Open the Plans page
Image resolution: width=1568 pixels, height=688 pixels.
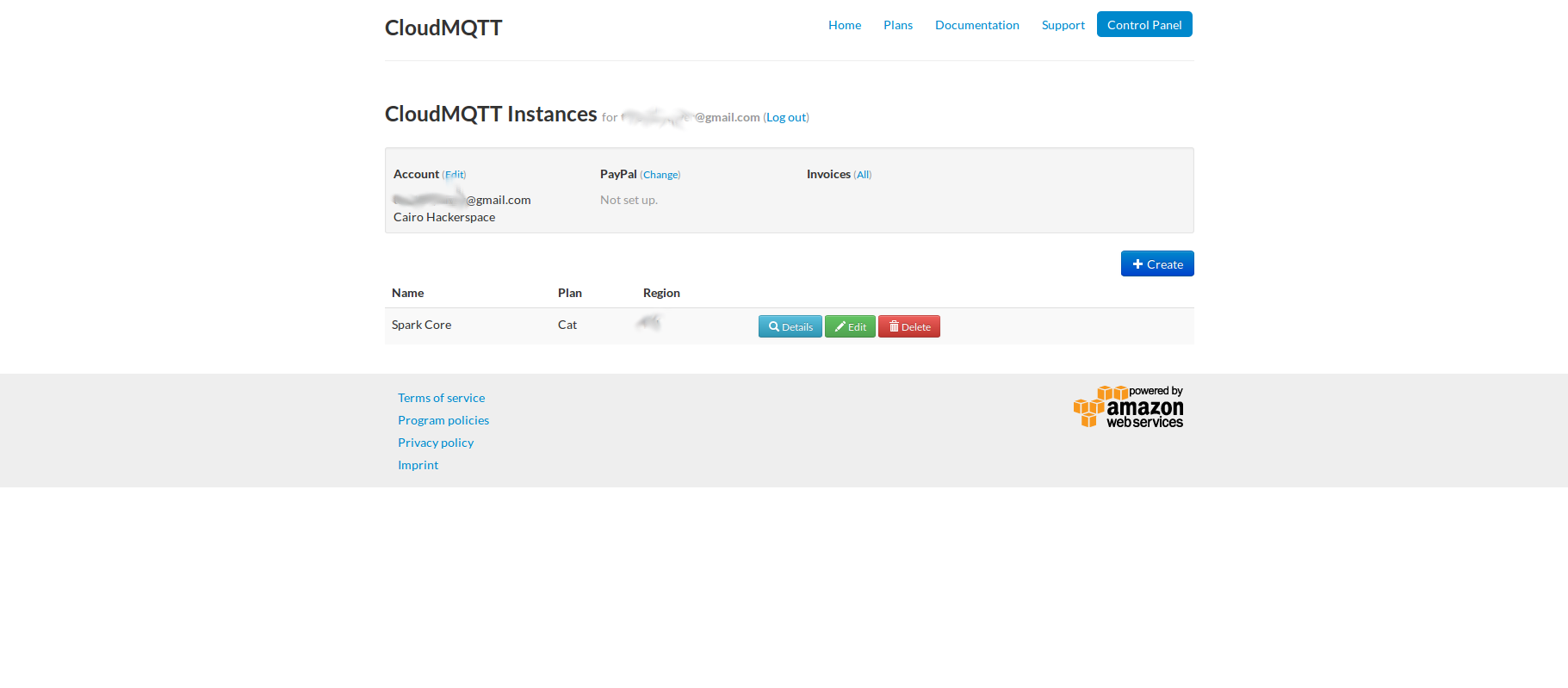click(x=898, y=25)
